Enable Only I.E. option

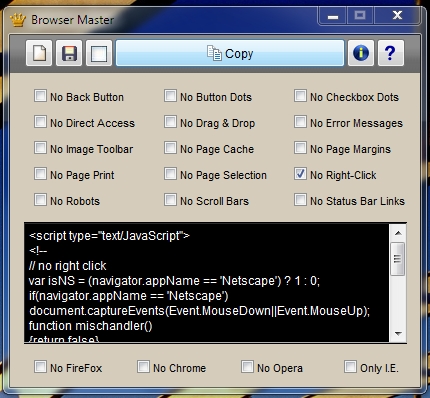[350, 367]
